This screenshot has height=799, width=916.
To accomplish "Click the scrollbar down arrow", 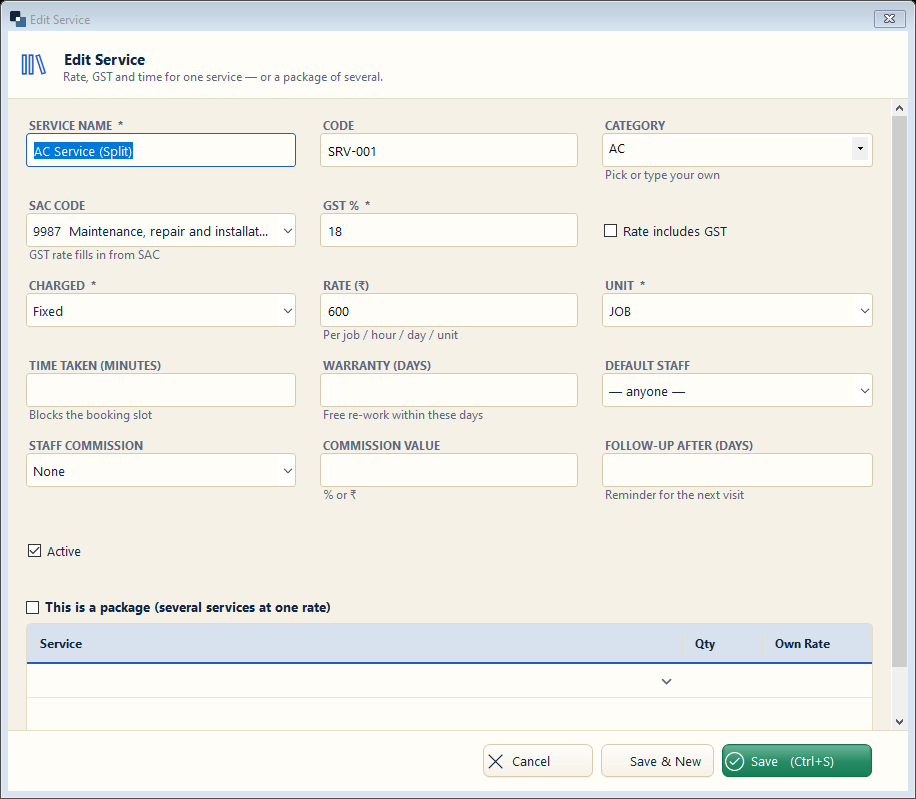I will coord(899,722).
